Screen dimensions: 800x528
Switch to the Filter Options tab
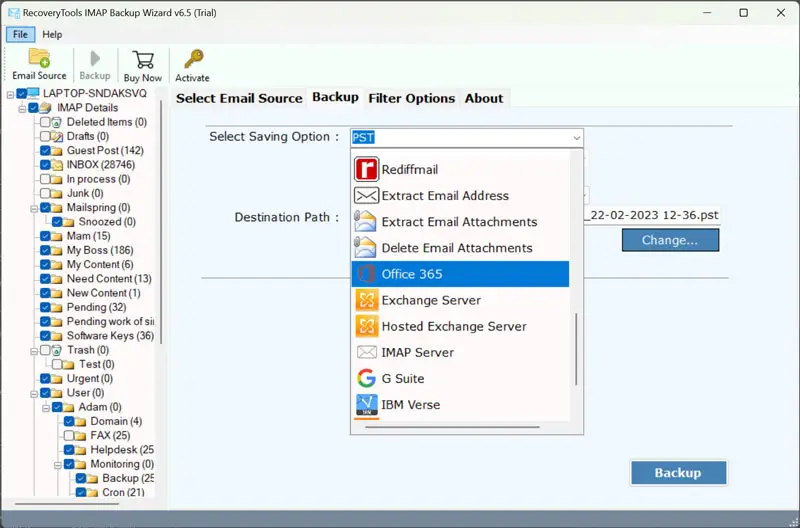click(x=411, y=98)
